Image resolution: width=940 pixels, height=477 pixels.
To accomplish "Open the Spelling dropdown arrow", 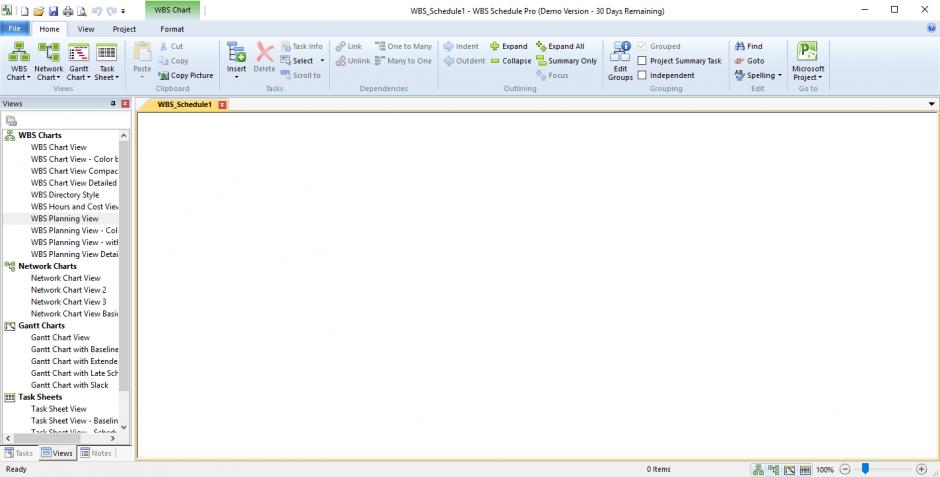I will tap(780, 76).
